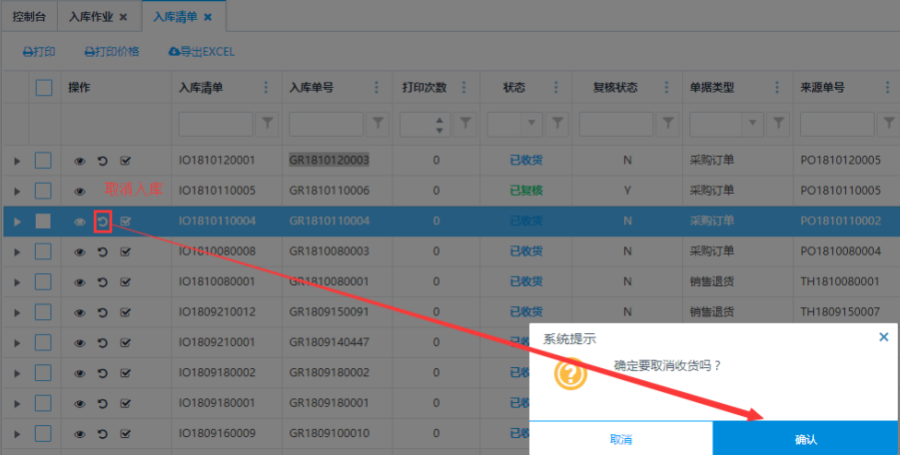Click the undo icon for IO1810110004 row
900x455 pixels.
(102, 221)
